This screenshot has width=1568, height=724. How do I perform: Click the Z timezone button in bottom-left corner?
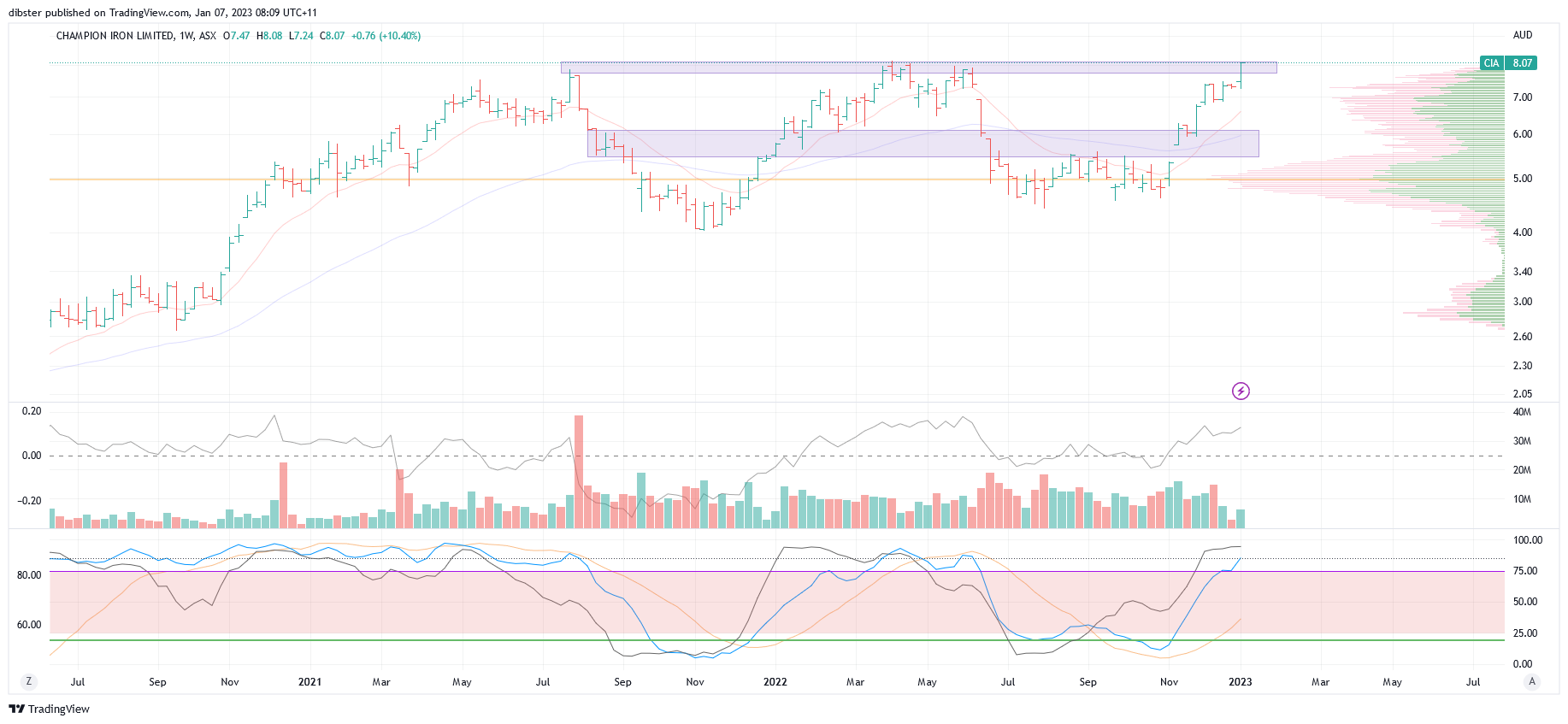click(29, 681)
